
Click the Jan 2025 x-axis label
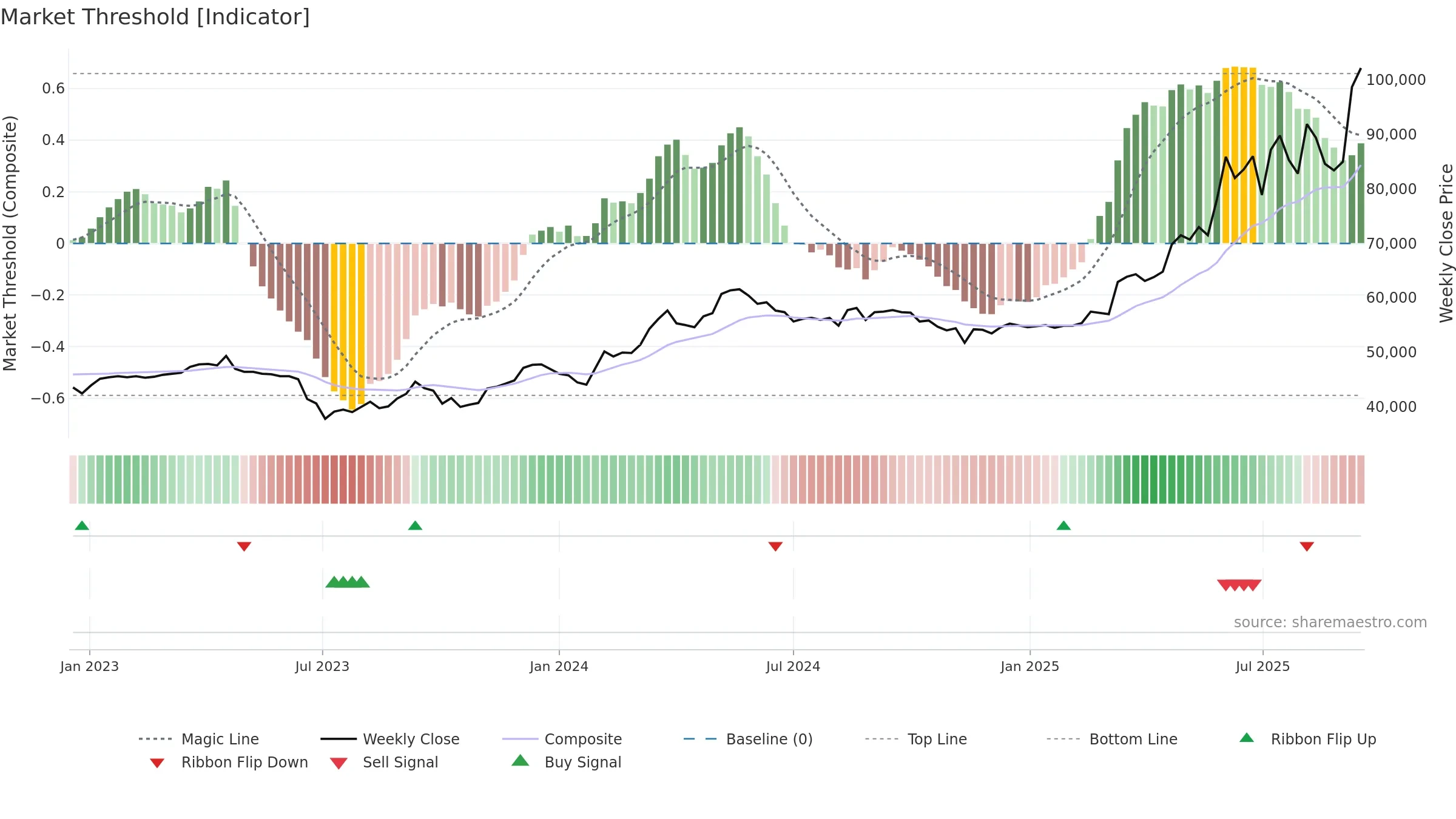coord(1030,666)
